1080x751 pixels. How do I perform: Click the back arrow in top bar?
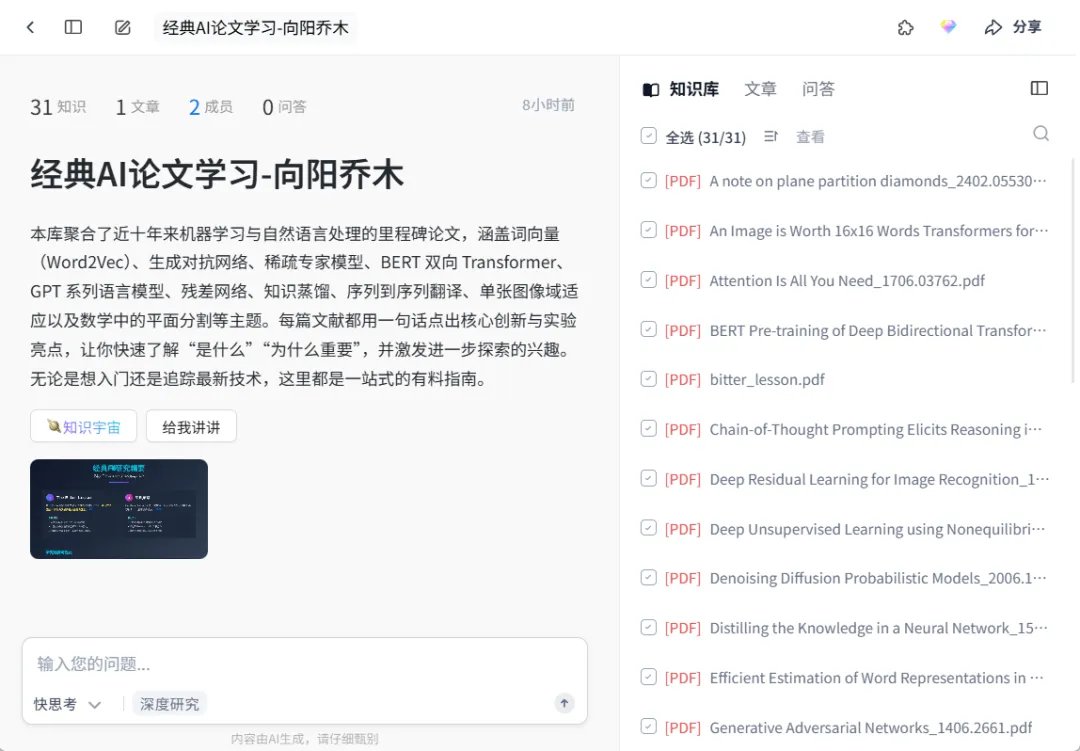30,27
